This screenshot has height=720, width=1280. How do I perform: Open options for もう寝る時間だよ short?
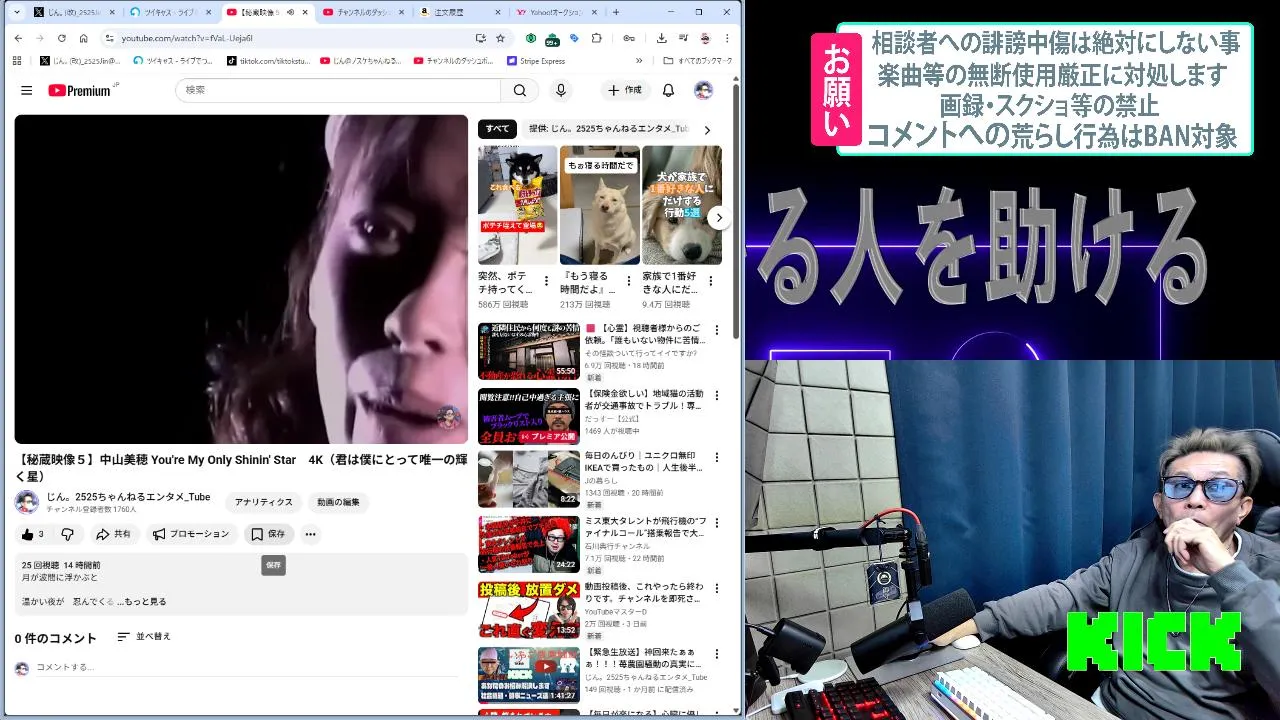[x=628, y=281]
